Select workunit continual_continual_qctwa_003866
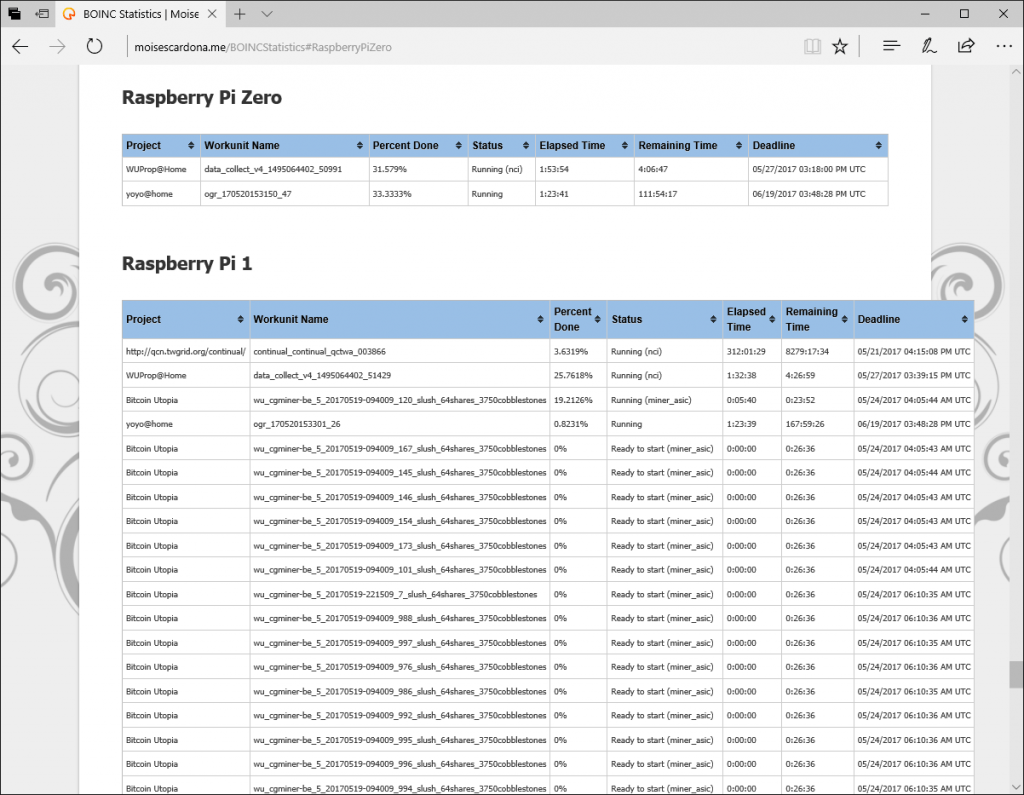Screen dimensions: 1024x795 (319, 351)
